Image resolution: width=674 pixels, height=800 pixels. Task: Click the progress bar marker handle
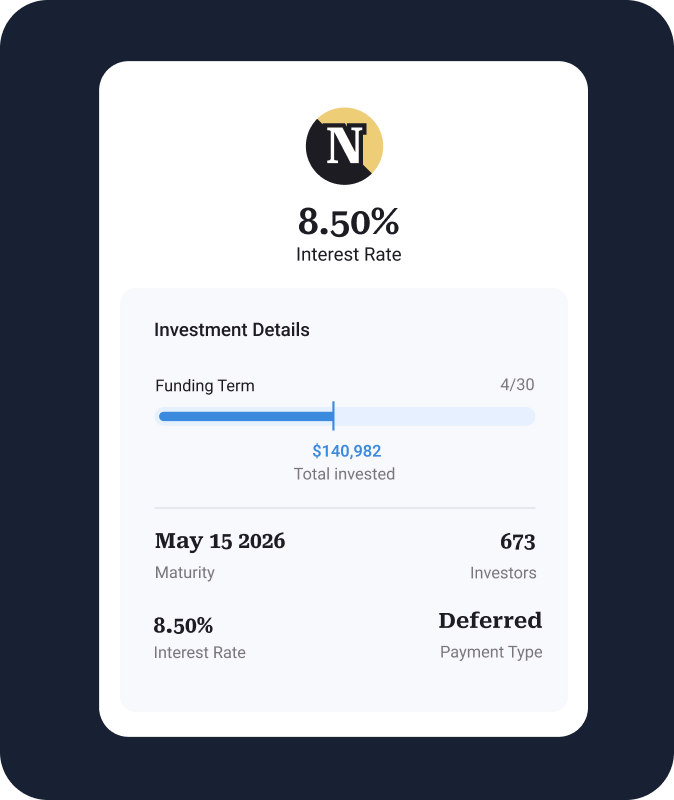pyautogui.click(x=333, y=416)
